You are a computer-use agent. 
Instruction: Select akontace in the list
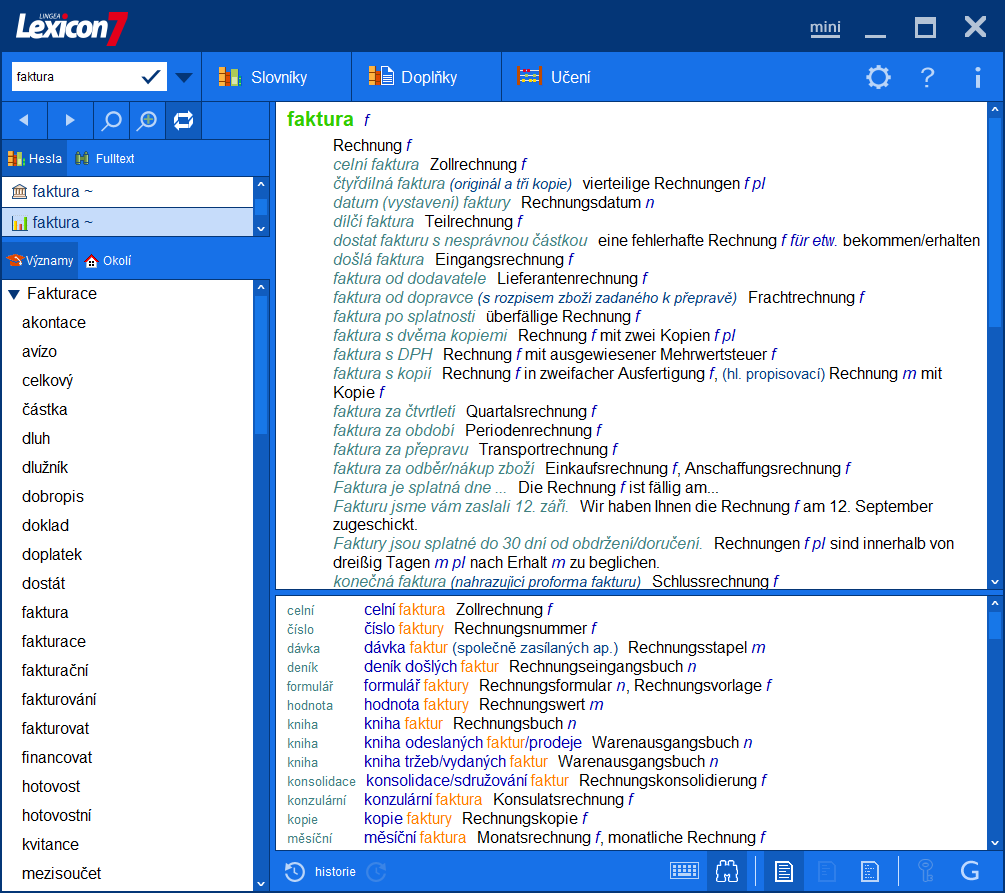54,322
